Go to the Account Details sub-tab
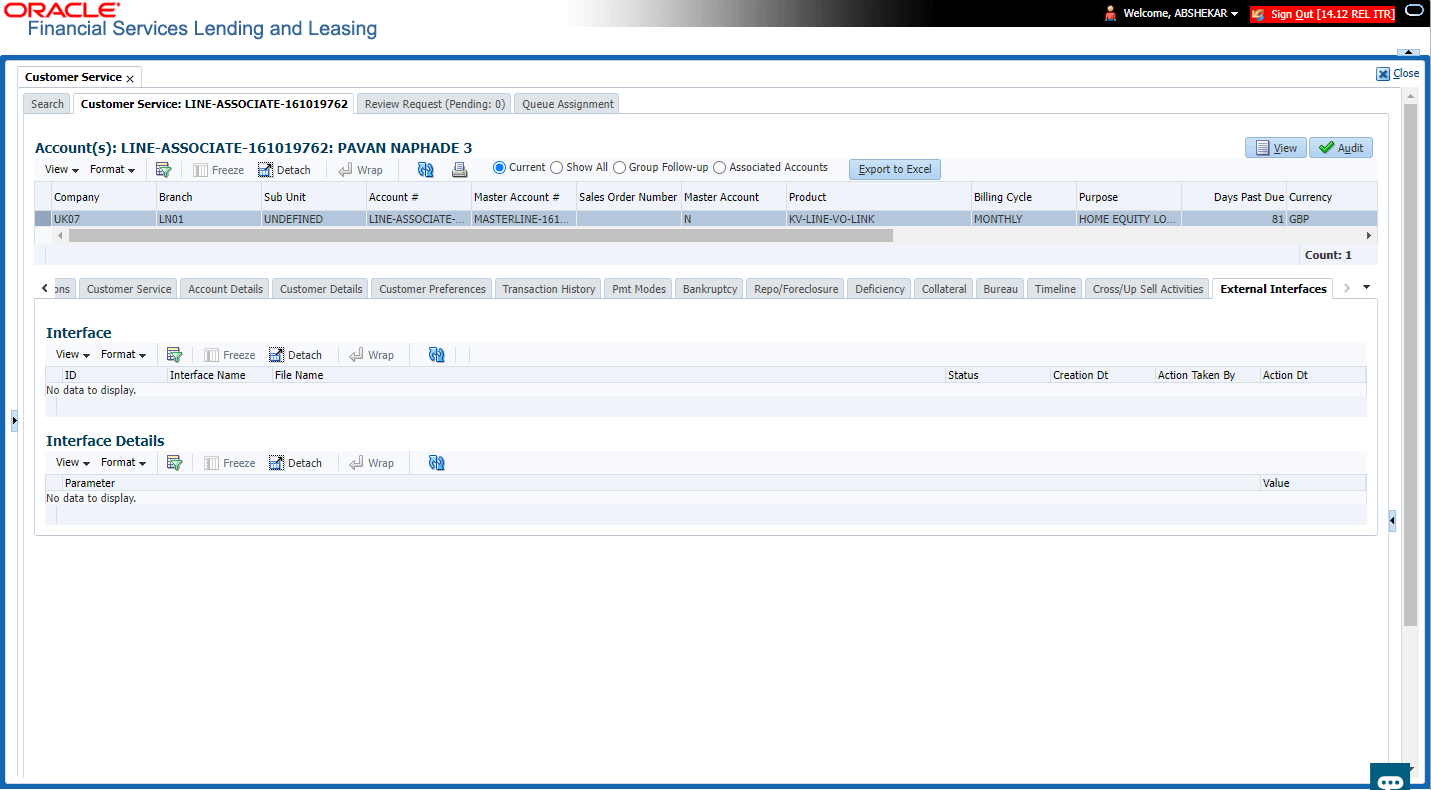The image size is (1431, 790). [x=226, y=289]
